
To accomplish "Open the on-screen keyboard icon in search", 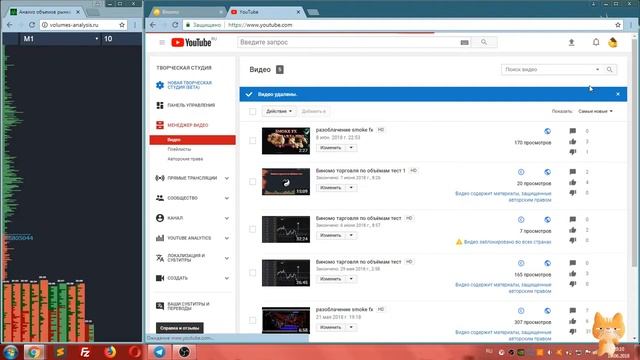I will click(x=464, y=42).
